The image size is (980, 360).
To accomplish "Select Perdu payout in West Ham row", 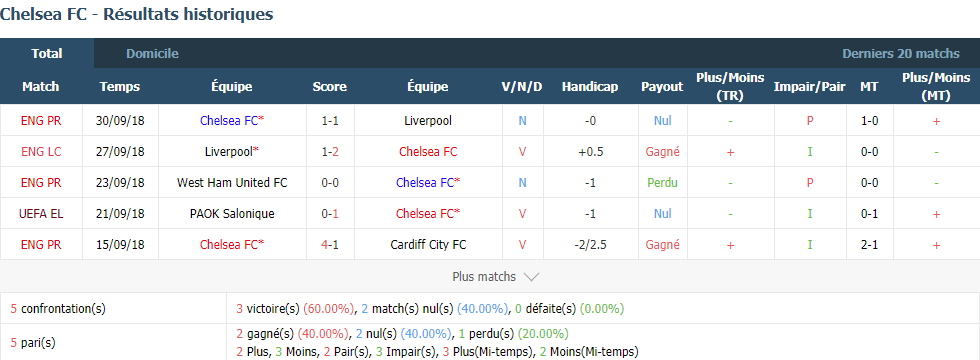I will coord(662,182).
